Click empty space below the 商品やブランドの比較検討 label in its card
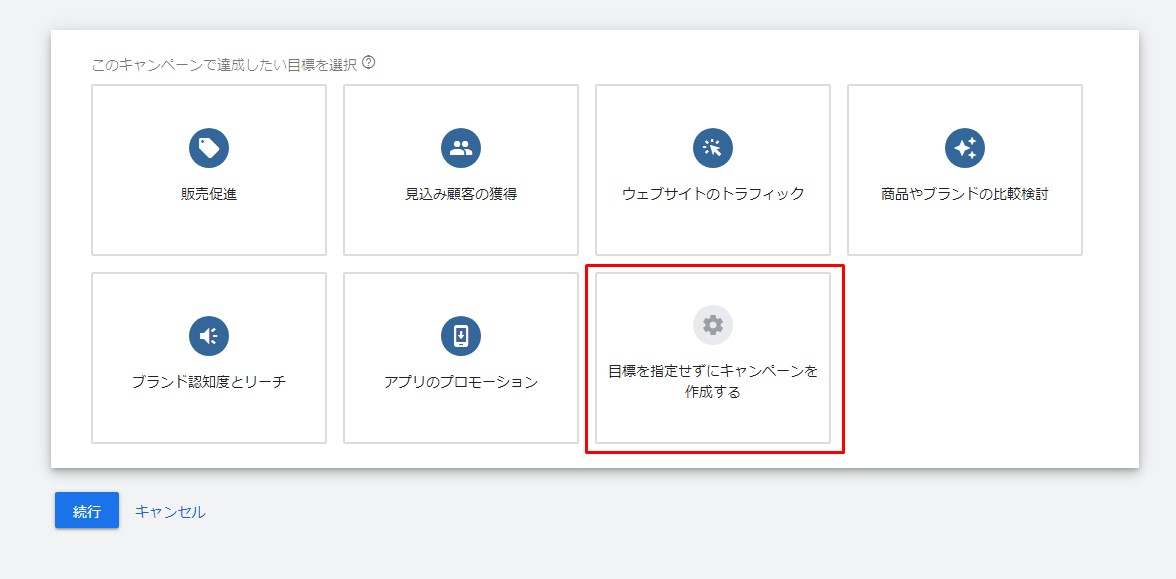 pyautogui.click(x=965, y=230)
